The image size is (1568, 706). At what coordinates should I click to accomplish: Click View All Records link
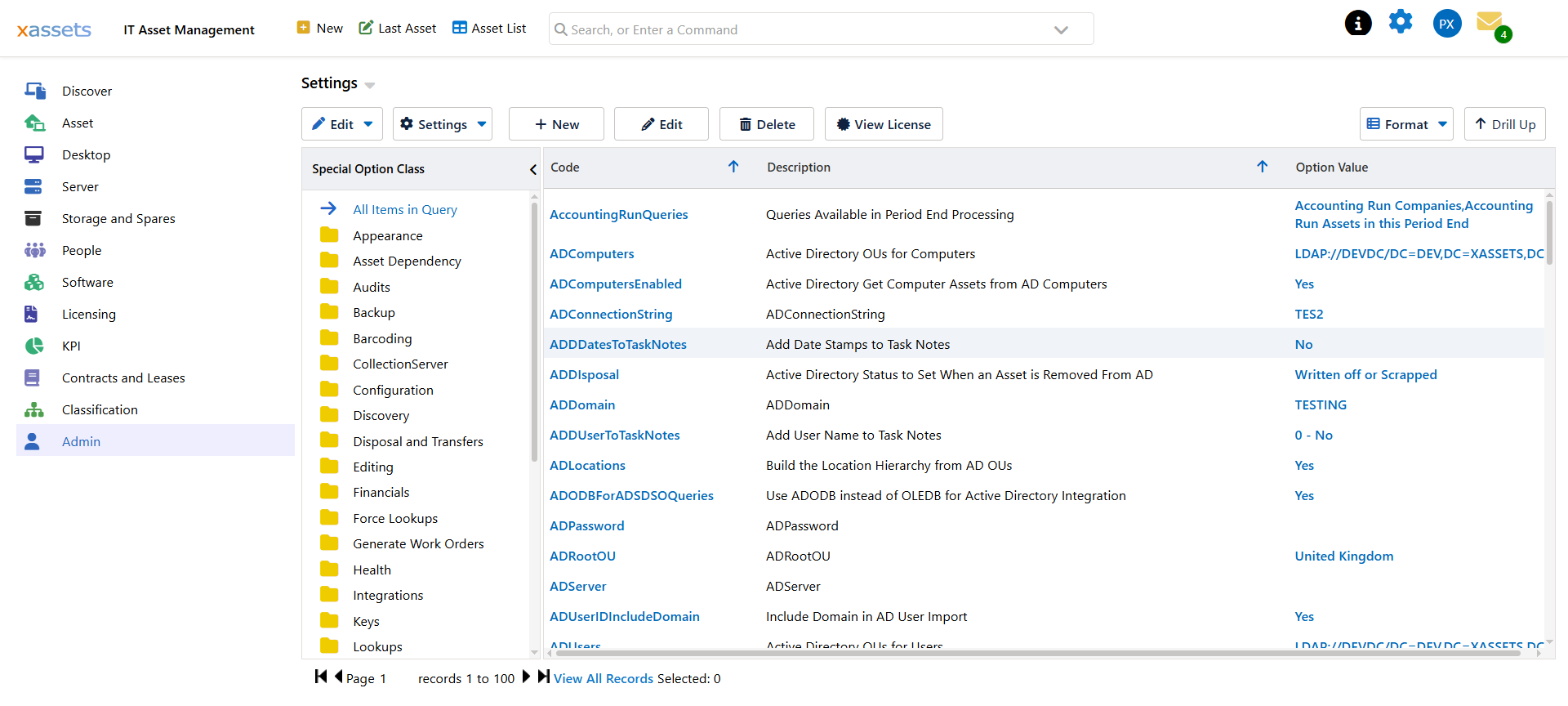coord(604,678)
